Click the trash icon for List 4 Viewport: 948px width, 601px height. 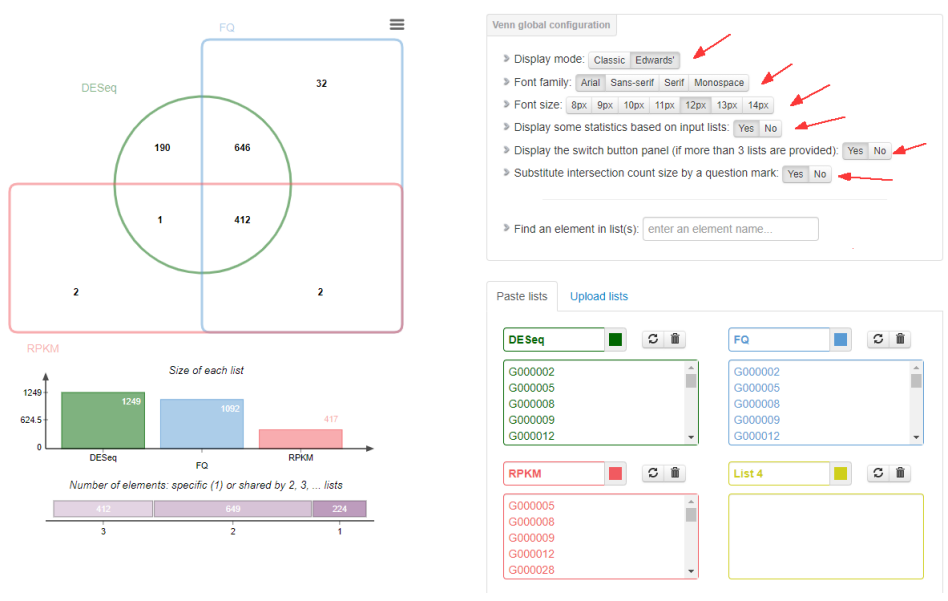(x=901, y=473)
